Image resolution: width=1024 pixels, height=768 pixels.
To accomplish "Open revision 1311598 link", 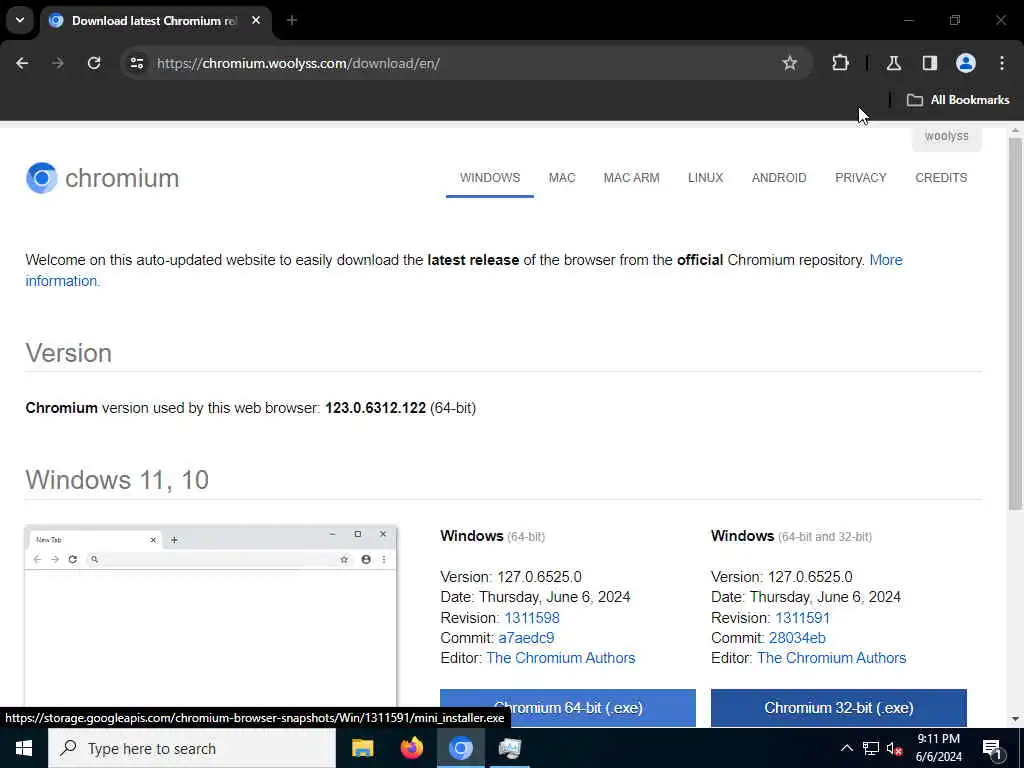I will [532, 618].
